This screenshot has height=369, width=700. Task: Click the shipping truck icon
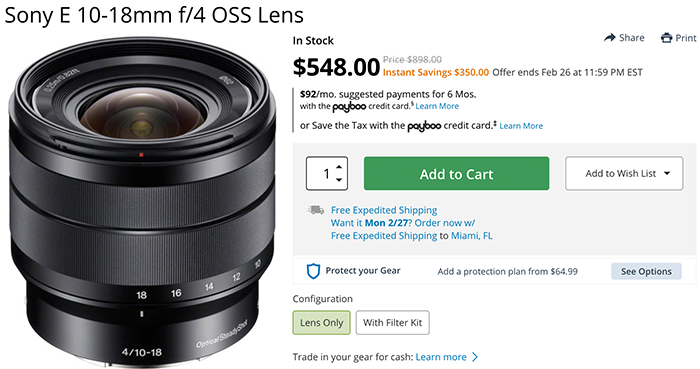pos(316,210)
